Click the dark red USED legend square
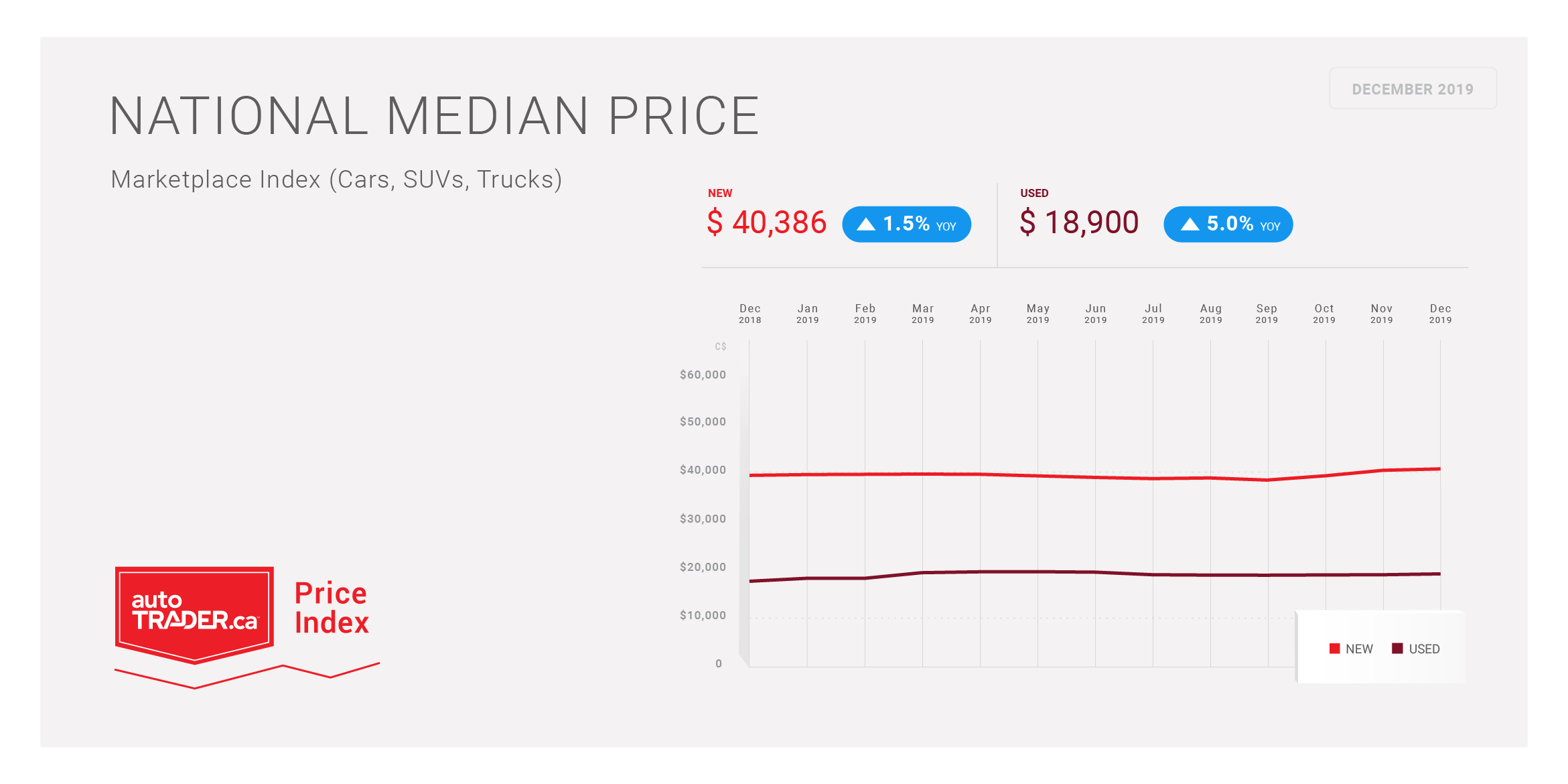The width and height of the screenshot is (1568, 784). (1397, 649)
